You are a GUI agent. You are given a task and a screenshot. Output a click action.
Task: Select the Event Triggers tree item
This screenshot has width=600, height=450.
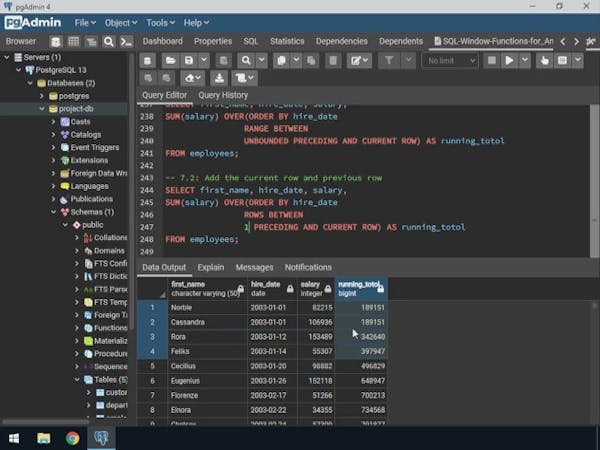(95, 147)
